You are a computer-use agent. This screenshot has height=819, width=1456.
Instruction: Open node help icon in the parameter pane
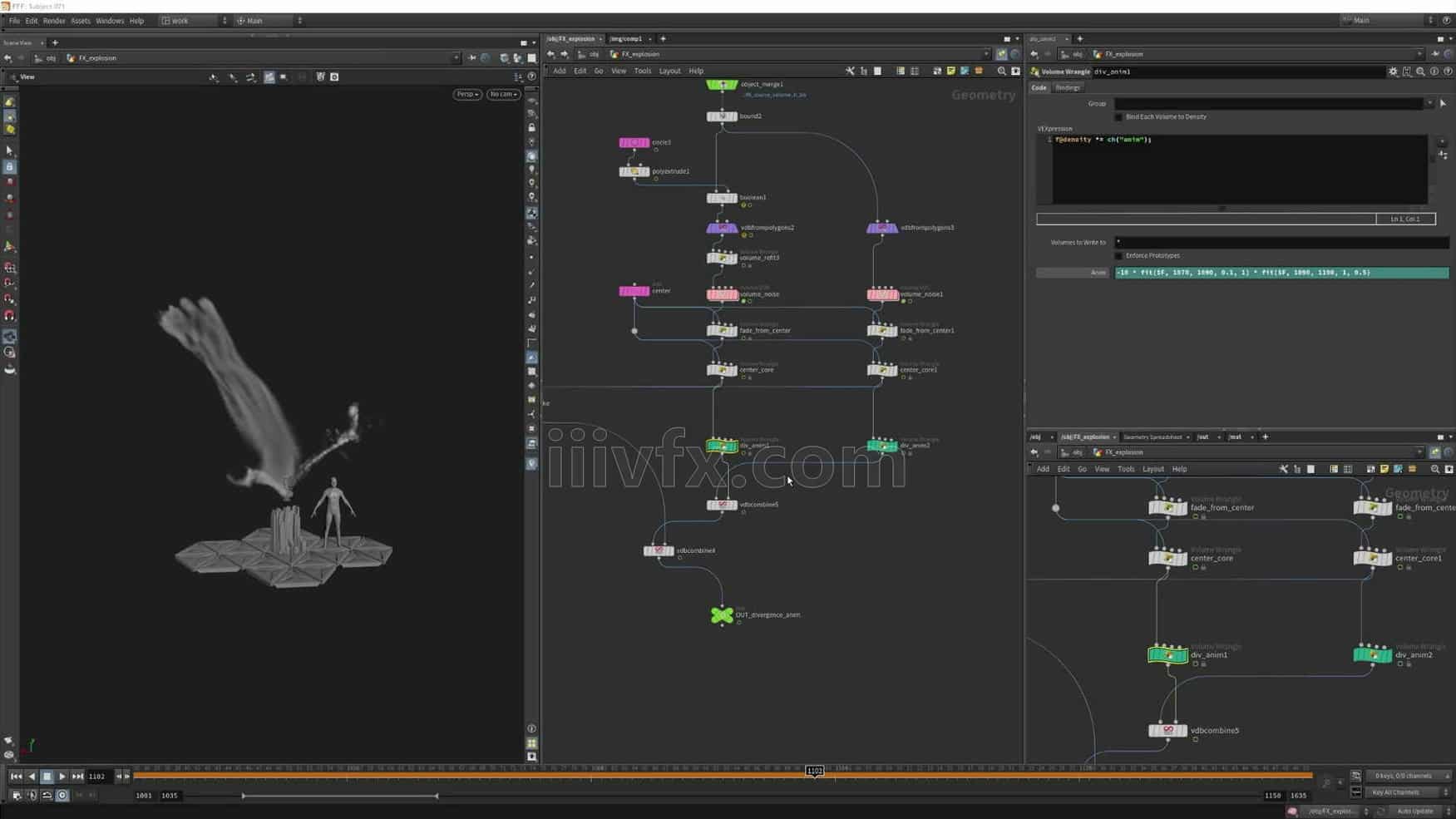point(1448,72)
